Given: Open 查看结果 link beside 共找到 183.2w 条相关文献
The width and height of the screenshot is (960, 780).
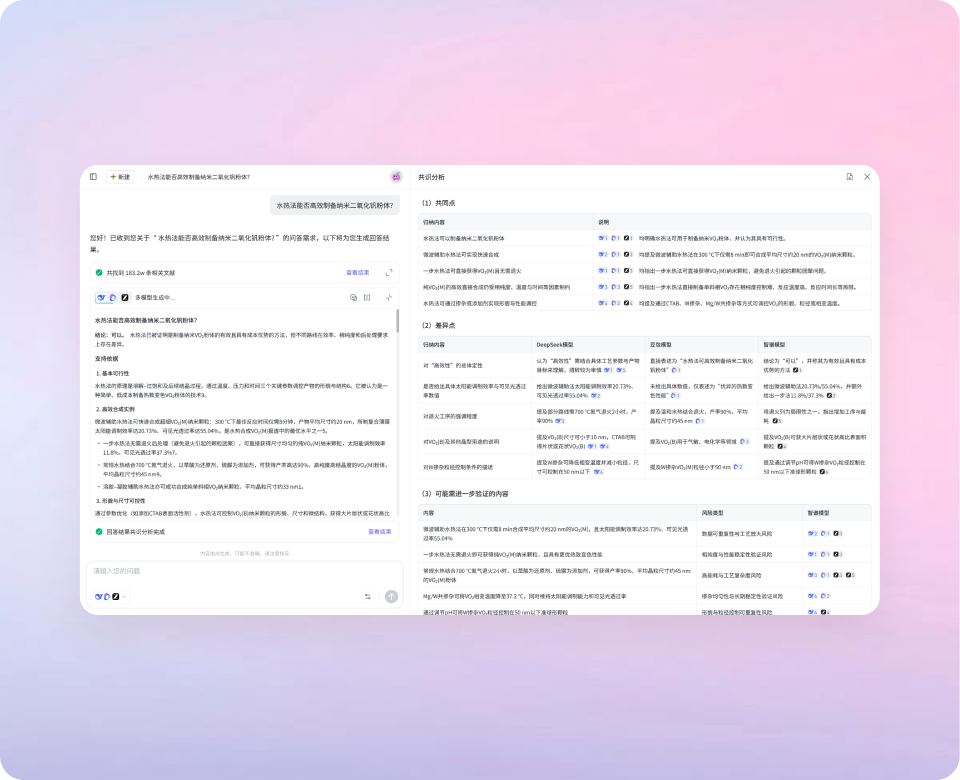Looking at the screenshot, I should click(358, 272).
